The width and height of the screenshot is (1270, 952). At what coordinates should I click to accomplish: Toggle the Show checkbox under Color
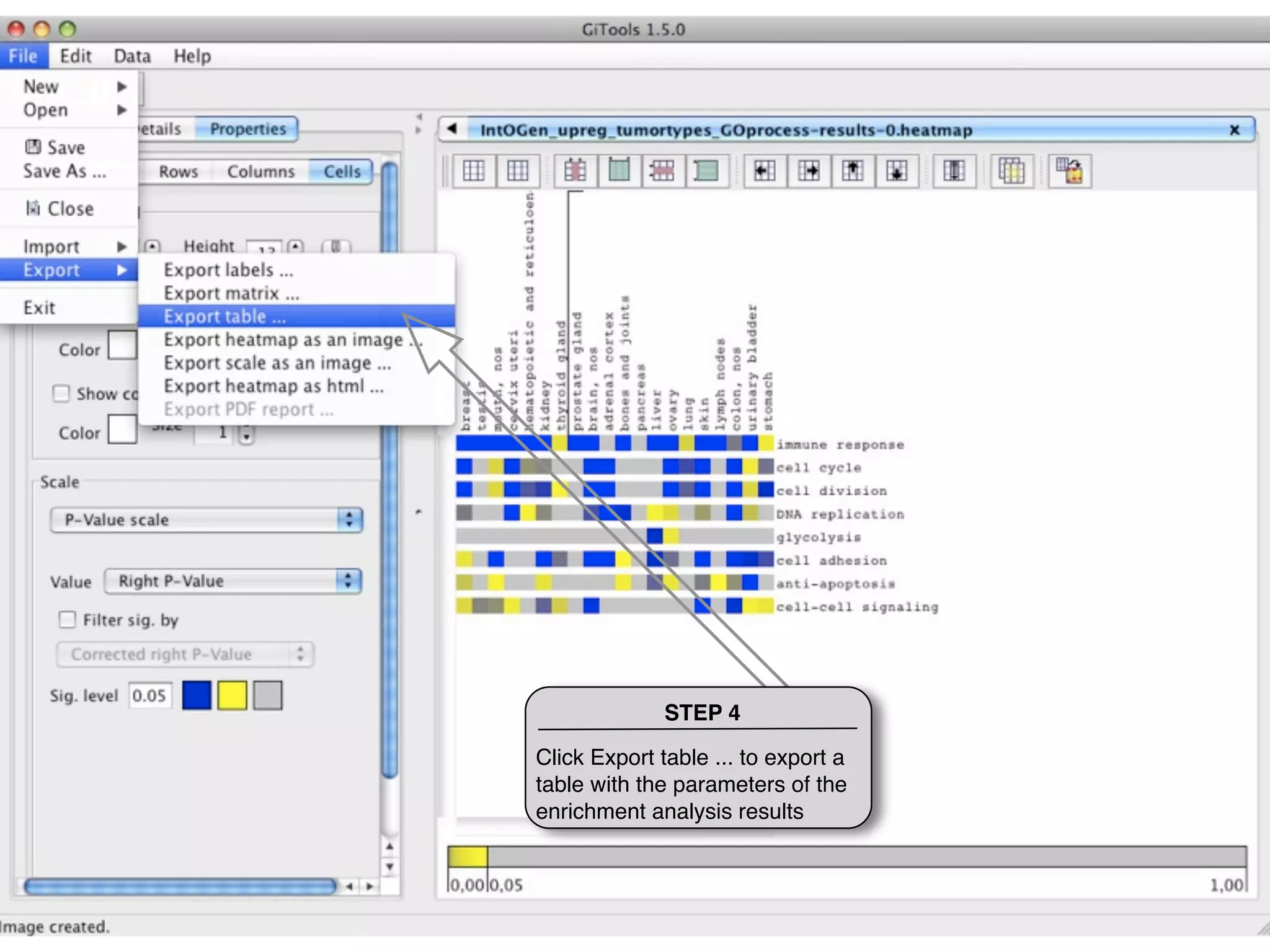(x=61, y=394)
